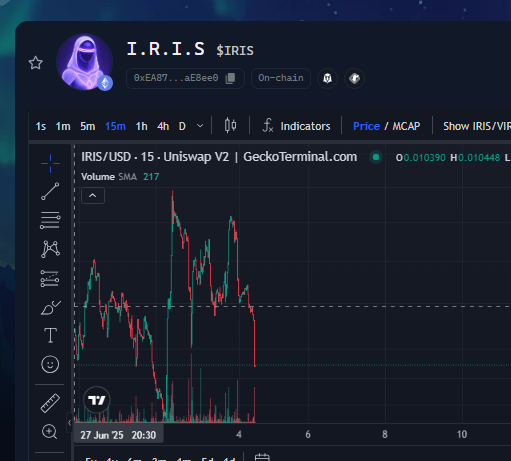Select the D daily timeframe
Screen dimensions: 511x461
(x=182, y=126)
